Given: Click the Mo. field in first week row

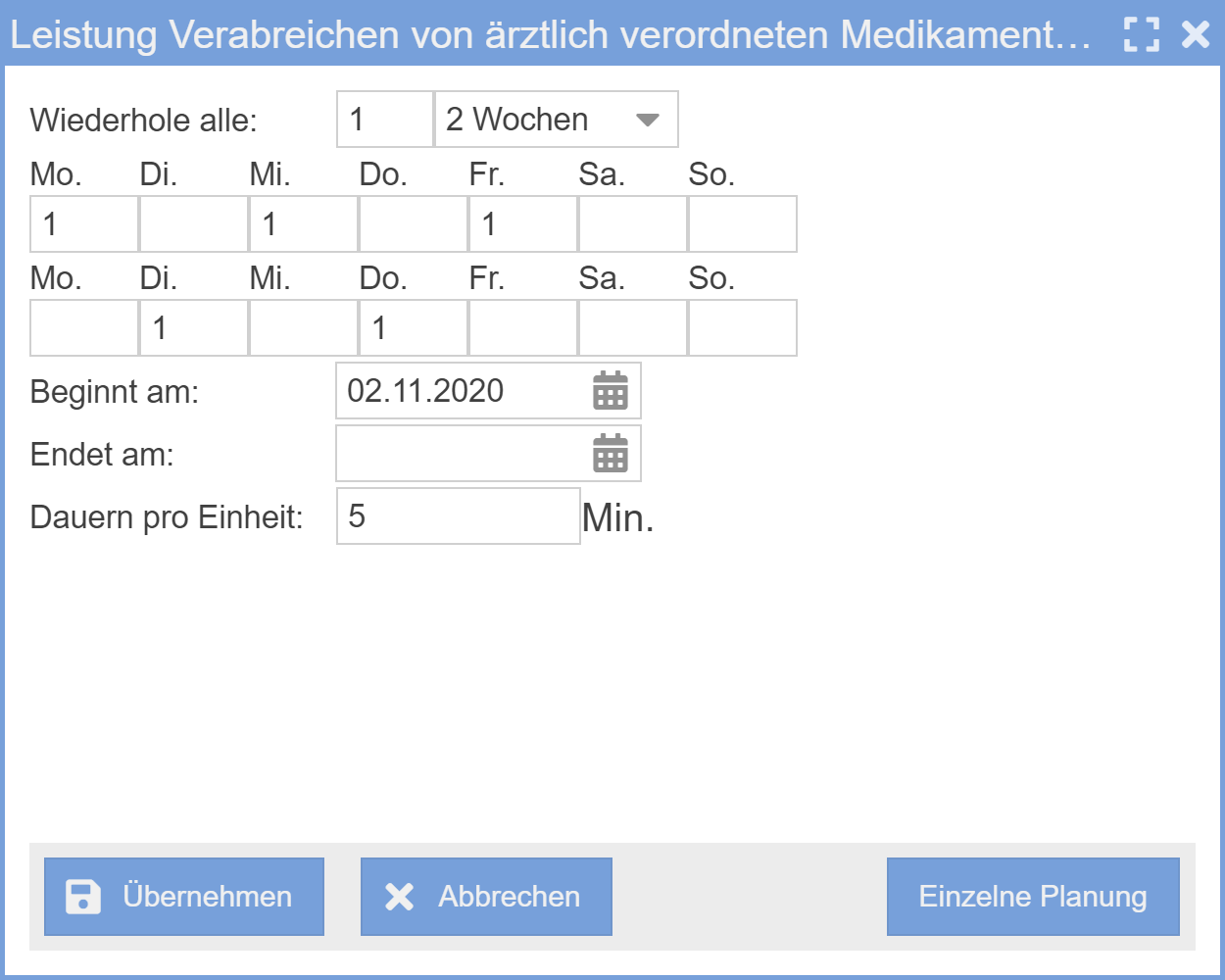Looking at the screenshot, I should tap(83, 223).
